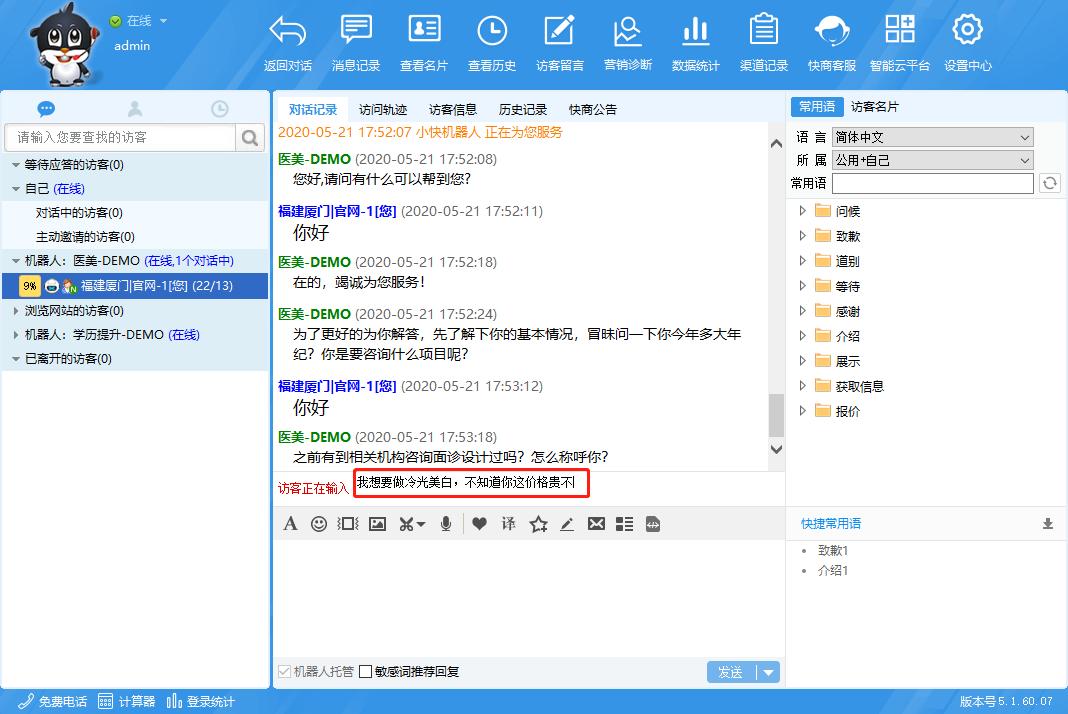Enable the 敏感词推荐回复 checkbox
Viewport: 1068px width, 714px height.
coord(366,672)
